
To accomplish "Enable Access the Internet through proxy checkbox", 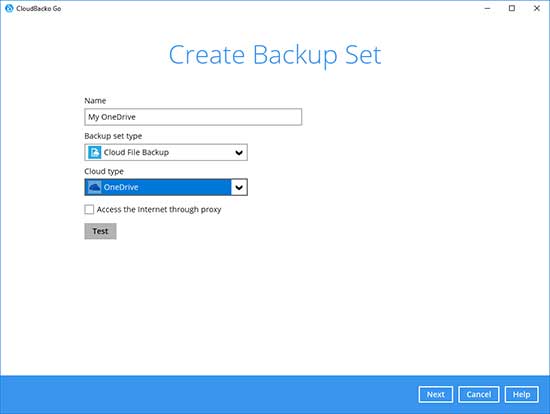I will pos(89,209).
